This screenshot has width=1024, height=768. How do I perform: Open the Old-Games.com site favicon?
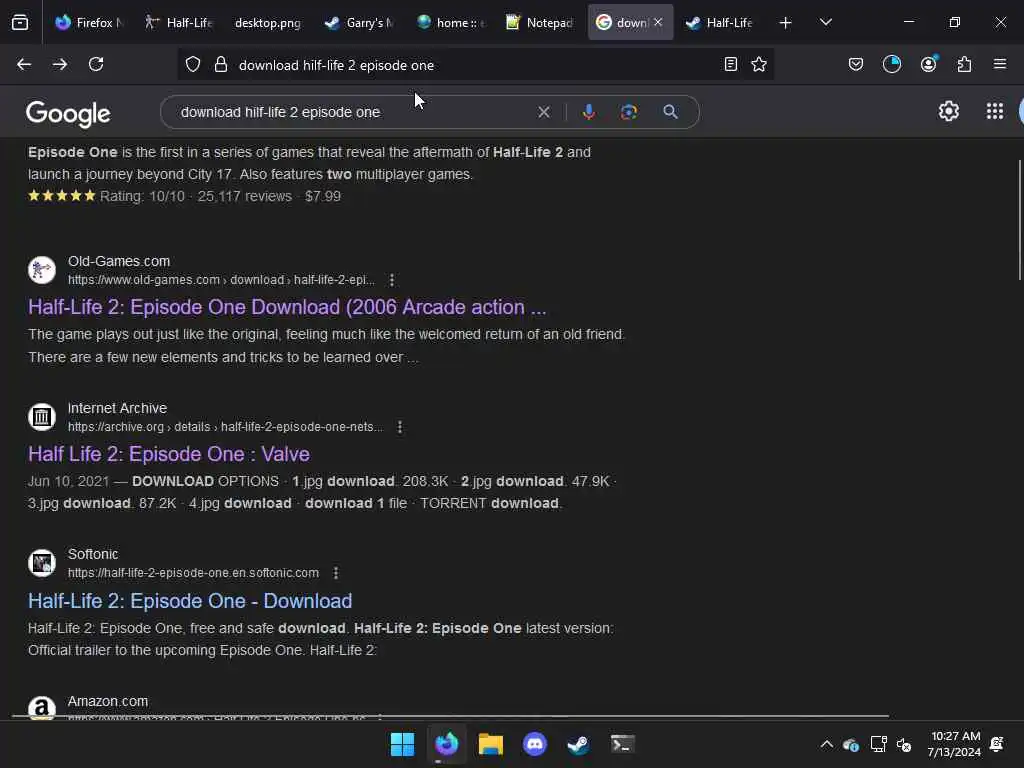[42, 270]
